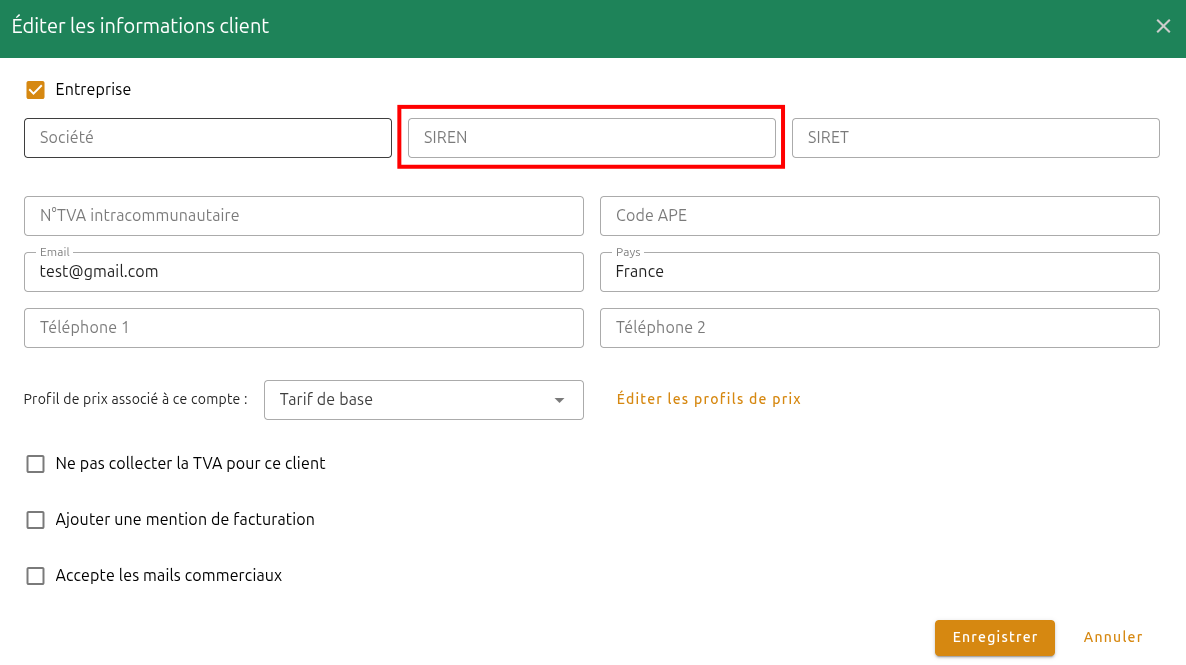Edit the Email field with test@gmail.com

(304, 272)
